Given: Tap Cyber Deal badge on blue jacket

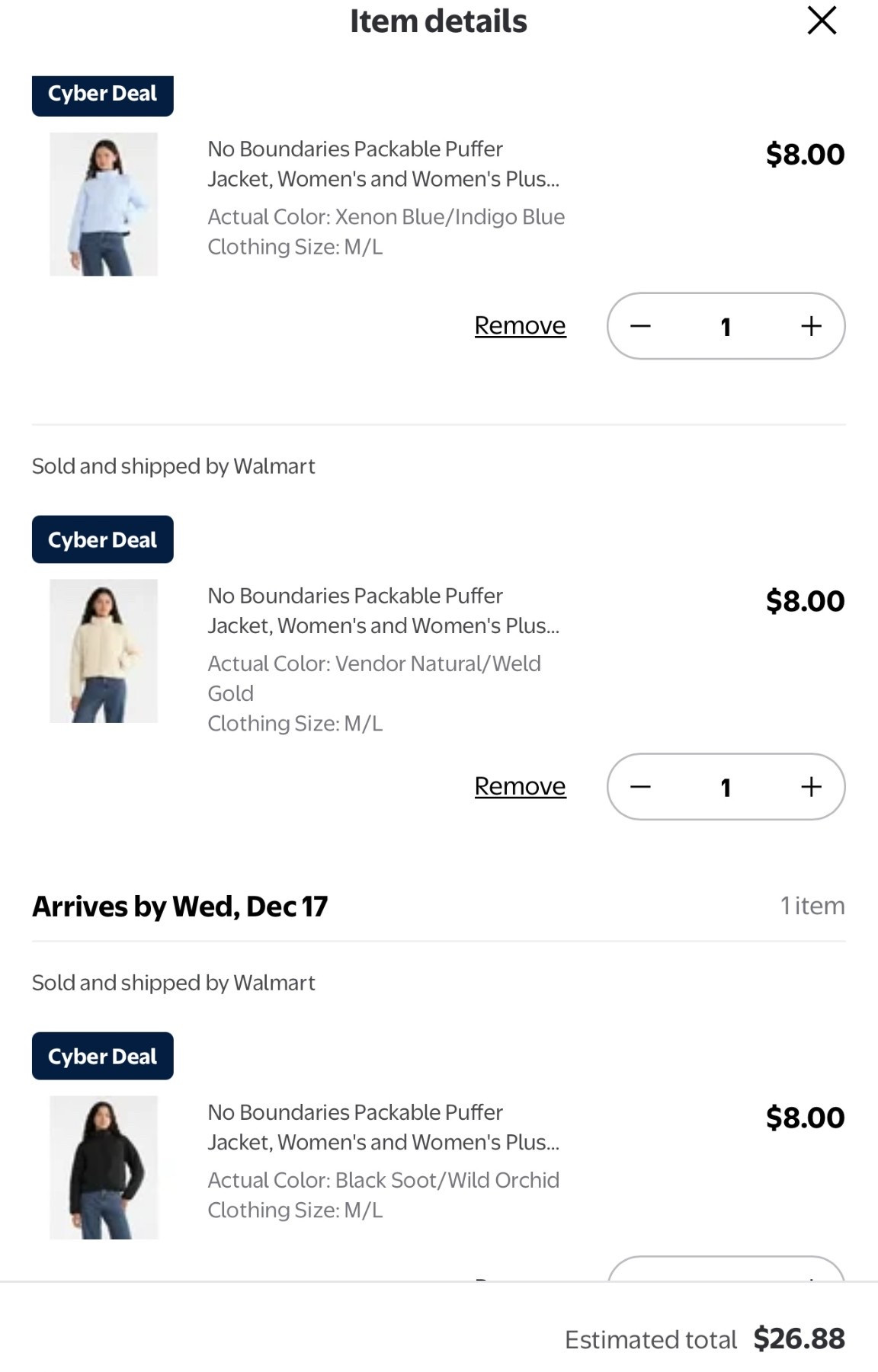Looking at the screenshot, I should pos(102,94).
